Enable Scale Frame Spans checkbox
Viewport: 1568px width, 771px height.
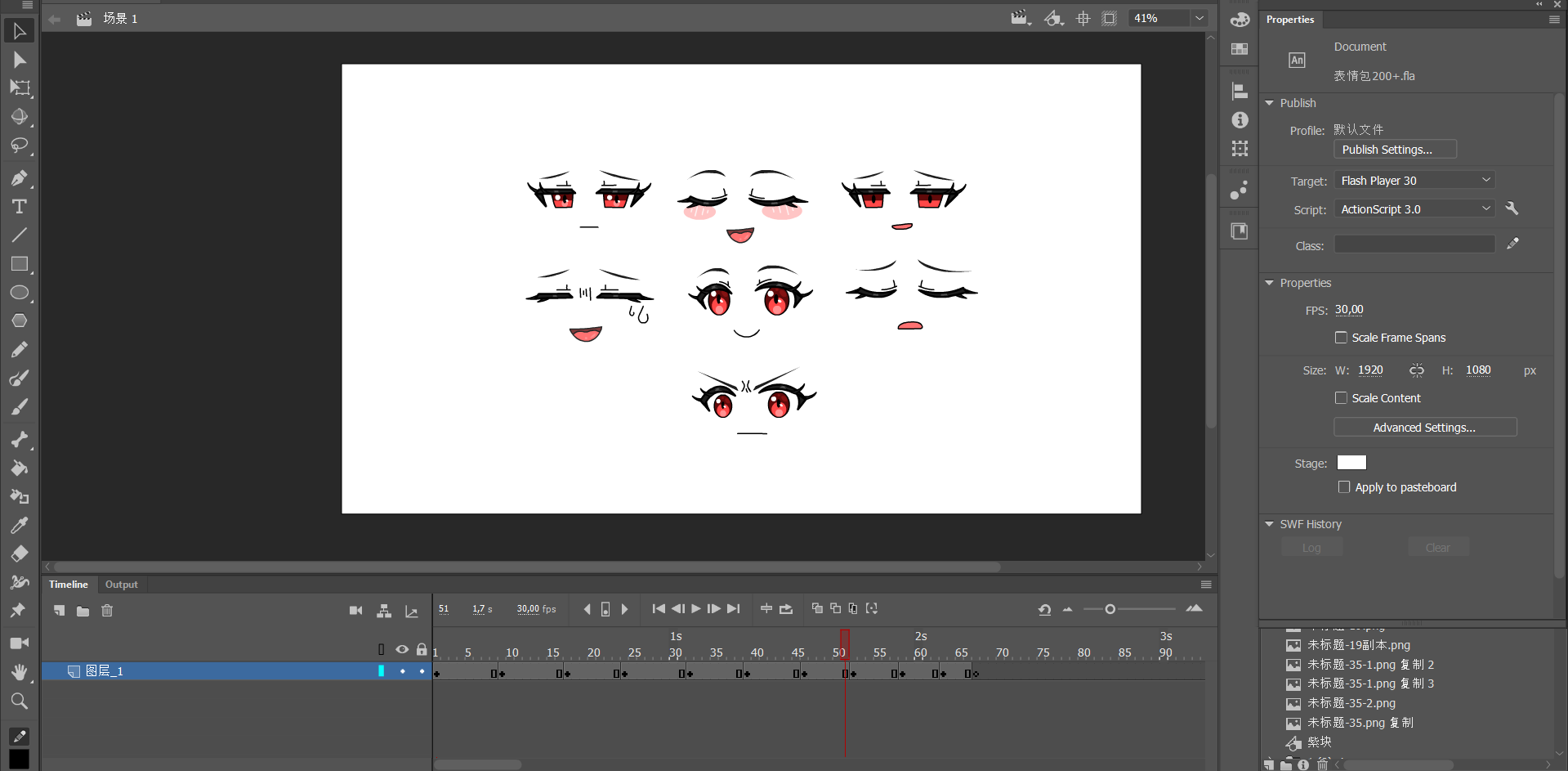coord(1341,338)
